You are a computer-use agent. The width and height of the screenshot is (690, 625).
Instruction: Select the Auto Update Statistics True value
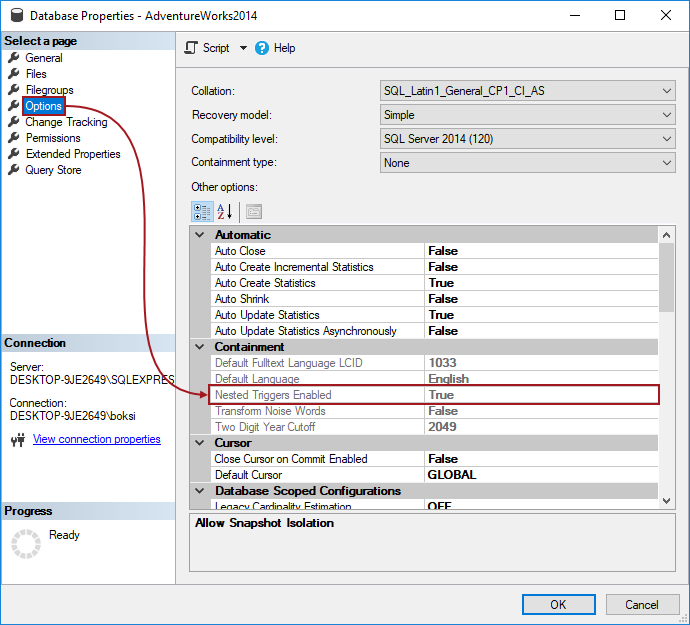[x=541, y=315]
